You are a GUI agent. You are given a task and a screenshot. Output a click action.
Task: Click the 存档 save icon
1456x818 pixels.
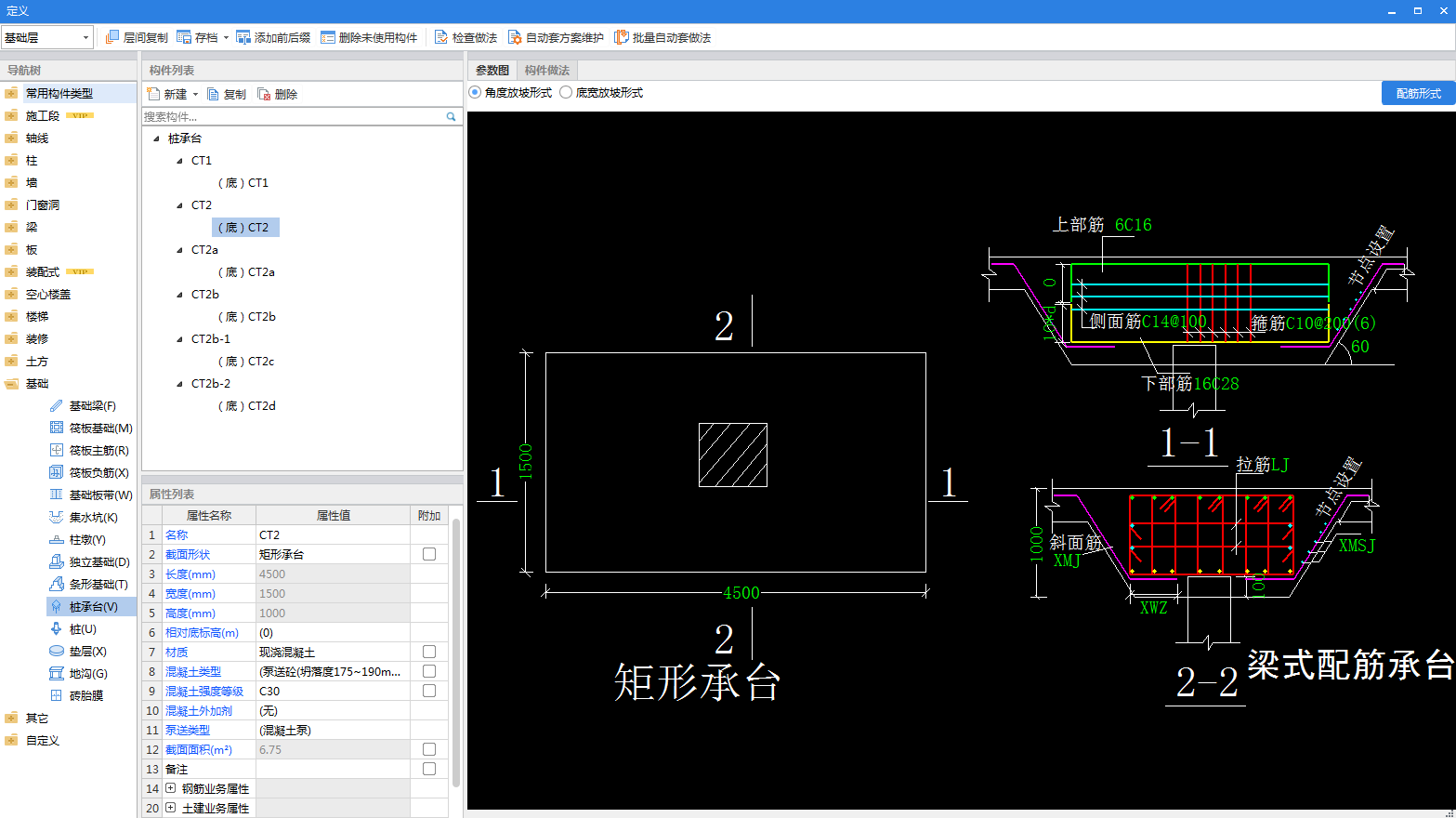pyautogui.click(x=184, y=37)
